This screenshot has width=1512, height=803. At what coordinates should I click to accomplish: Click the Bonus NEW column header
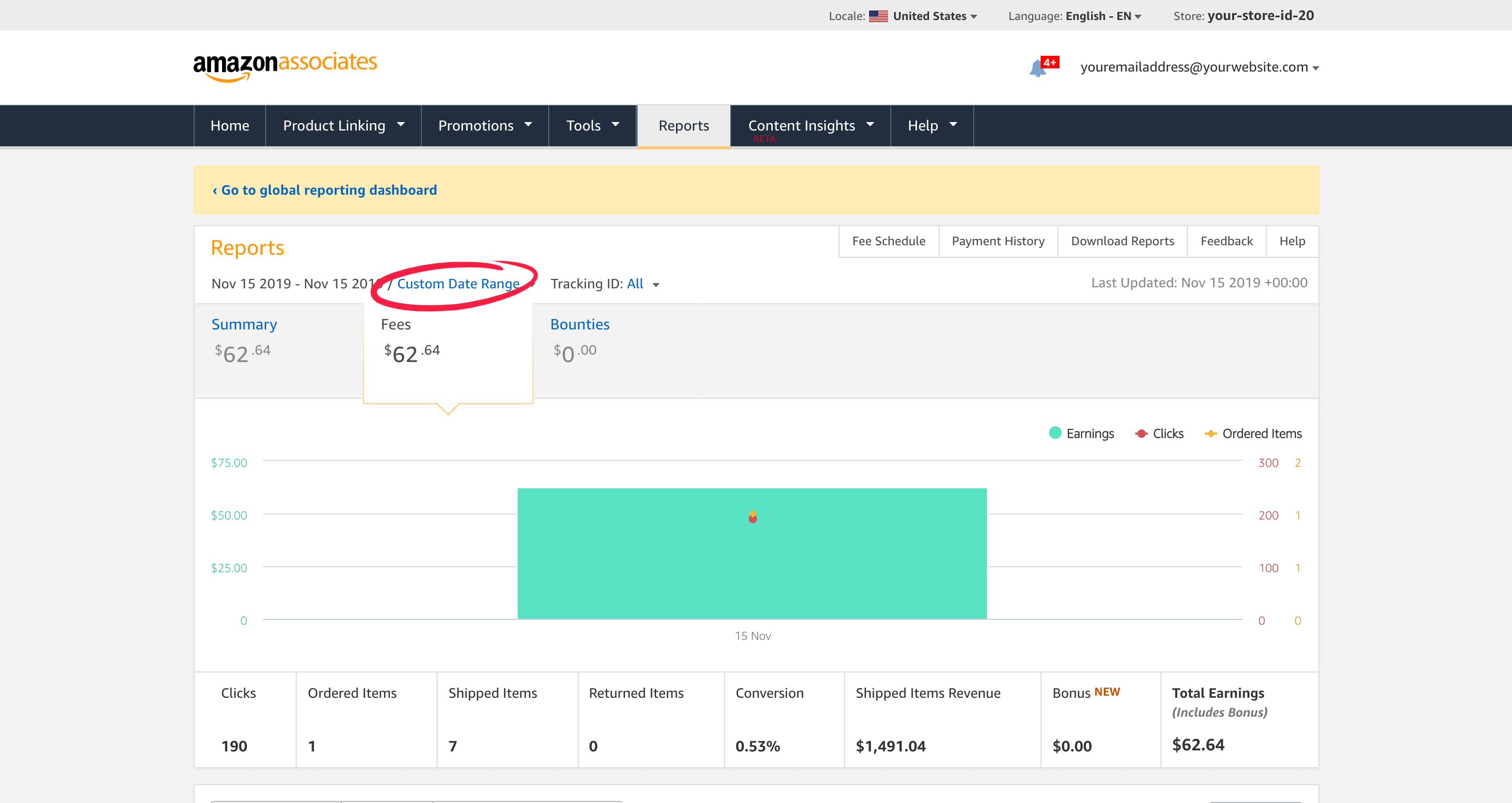(x=1086, y=692)
